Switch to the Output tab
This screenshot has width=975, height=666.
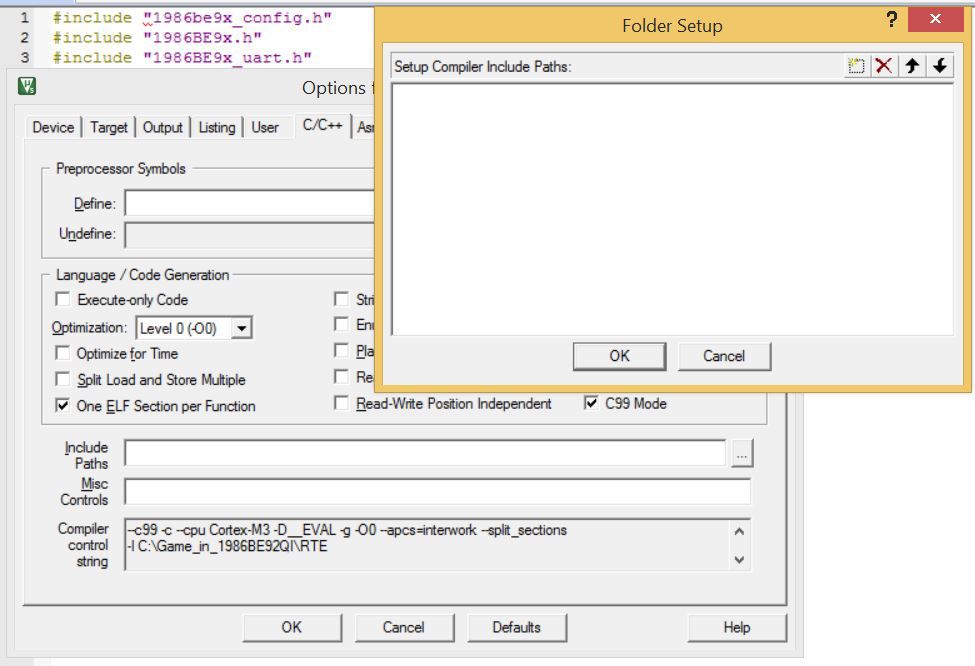pos(163,127)
